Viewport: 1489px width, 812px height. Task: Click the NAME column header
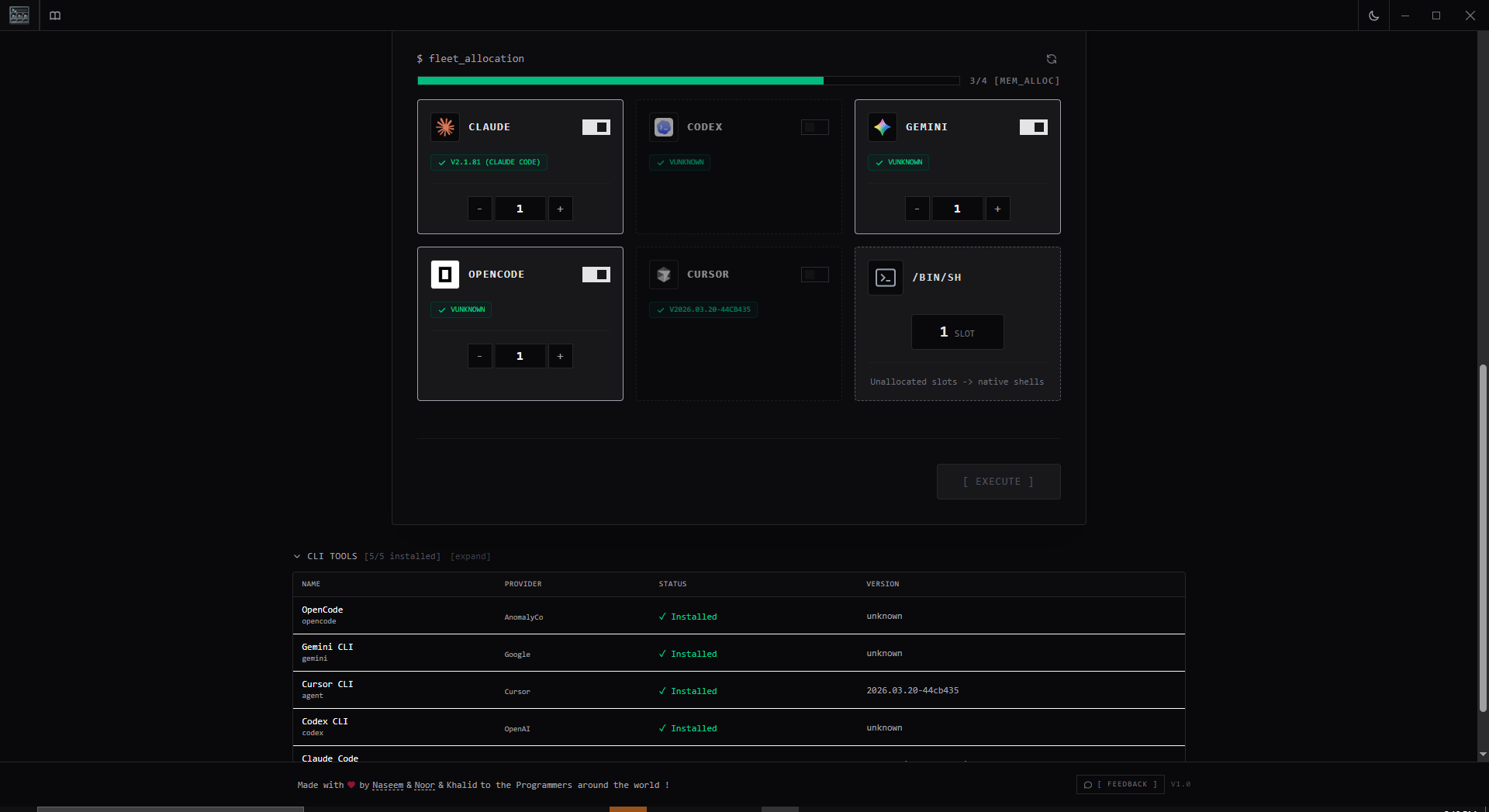tap(311, 584)
